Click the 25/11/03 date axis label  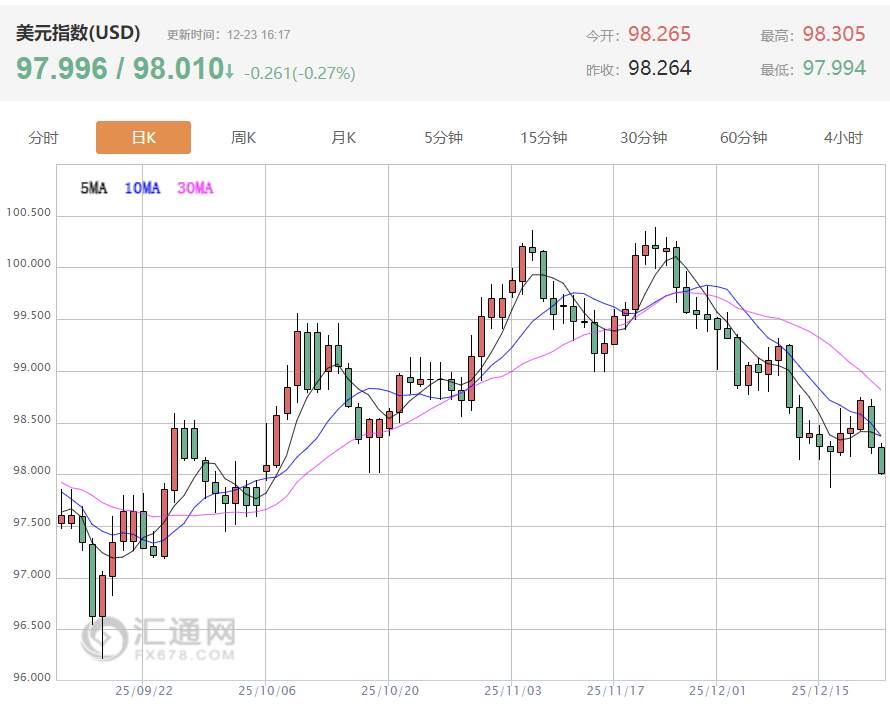pos(511,690)
